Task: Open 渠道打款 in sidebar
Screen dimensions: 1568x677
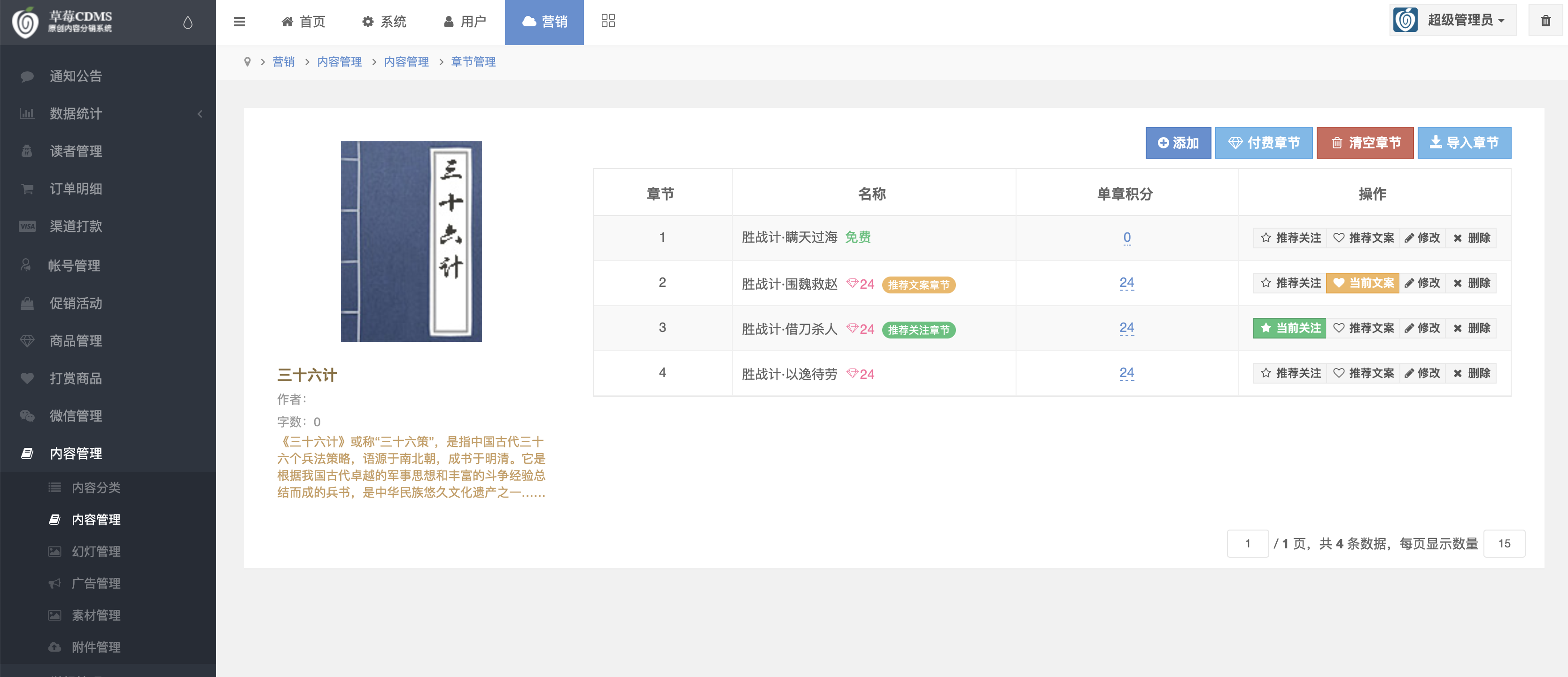Action: [108, 226]
